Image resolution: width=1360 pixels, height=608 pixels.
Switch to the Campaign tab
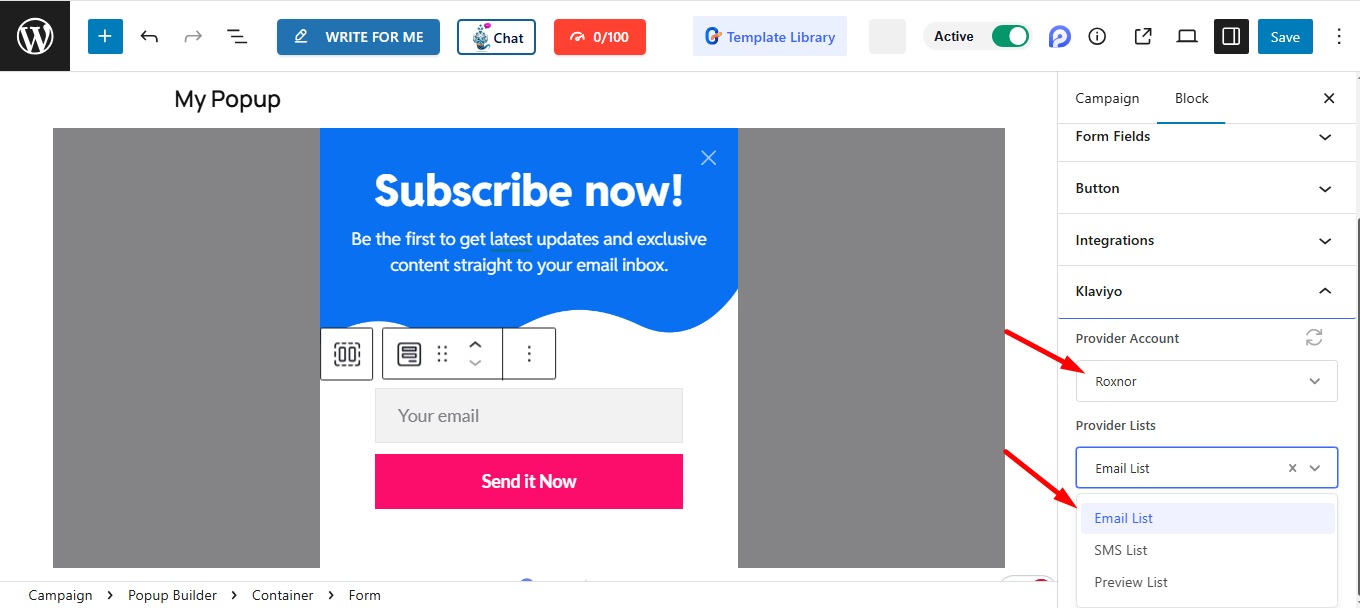click(1107, 98)
